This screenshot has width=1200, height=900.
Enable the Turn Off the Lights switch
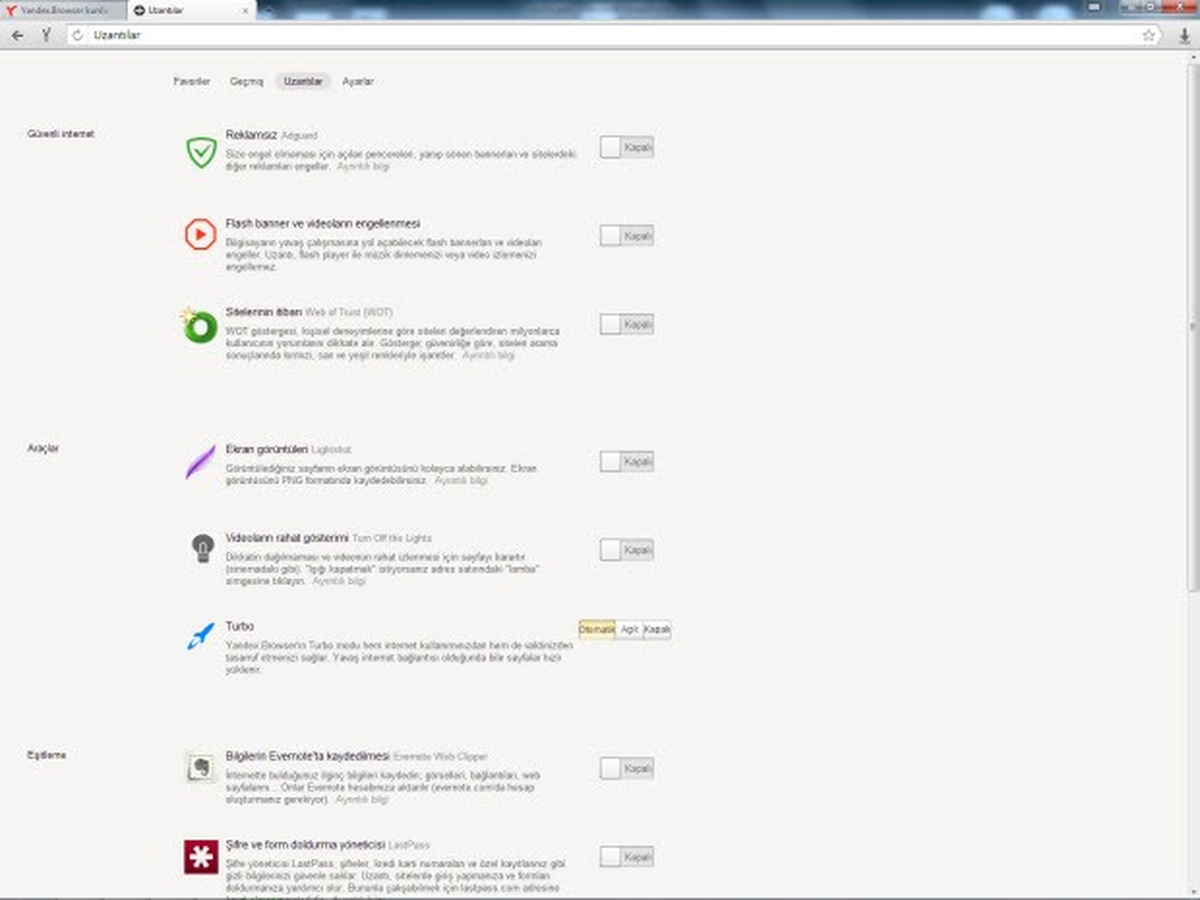[627, 549]
